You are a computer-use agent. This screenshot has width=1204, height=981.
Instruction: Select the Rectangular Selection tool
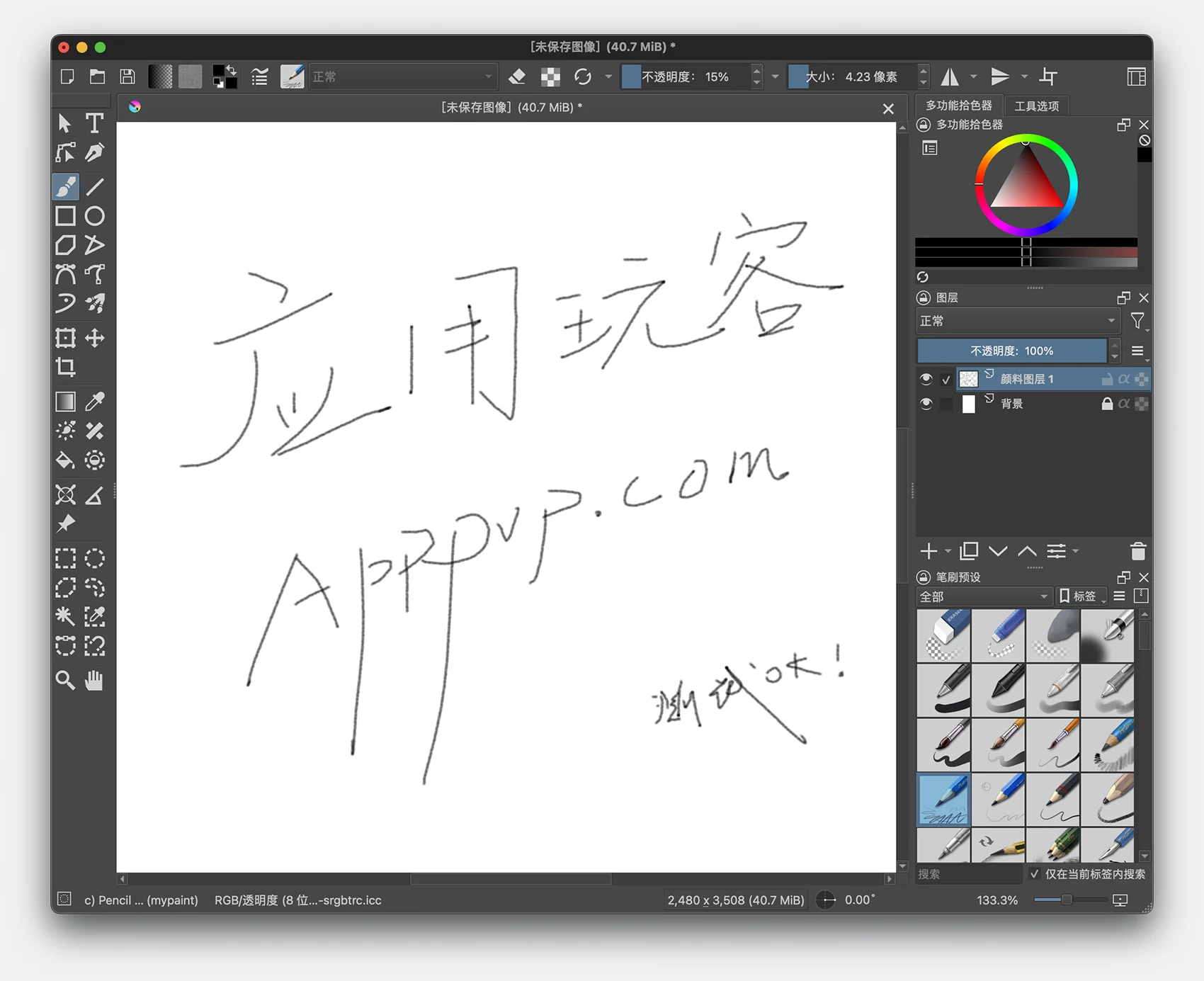point(66,558)
